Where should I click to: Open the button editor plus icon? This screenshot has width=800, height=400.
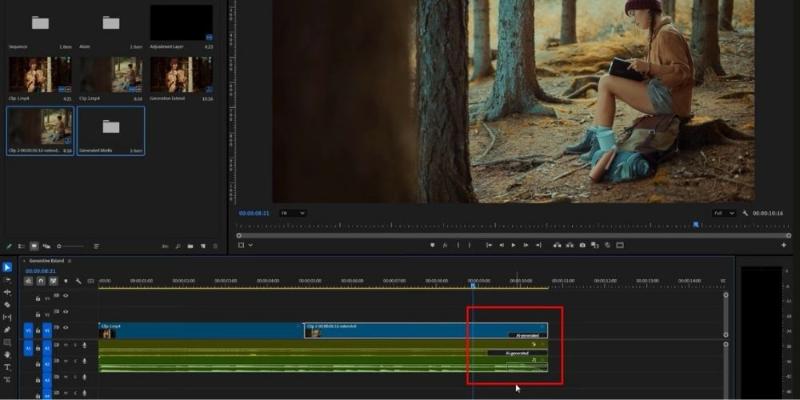[784, 245]
